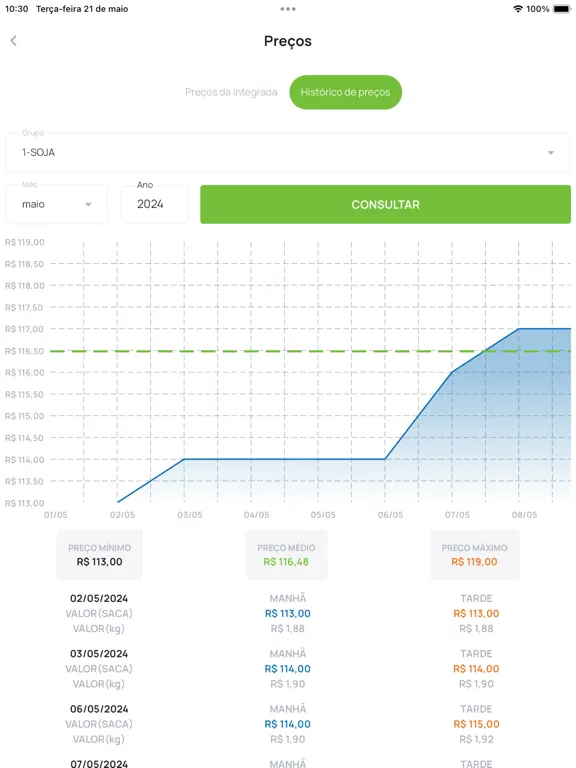The height and width of the screenshot is (768, 576).
Task: Go back using the back arrow
Action: click(x=14, y=41)
